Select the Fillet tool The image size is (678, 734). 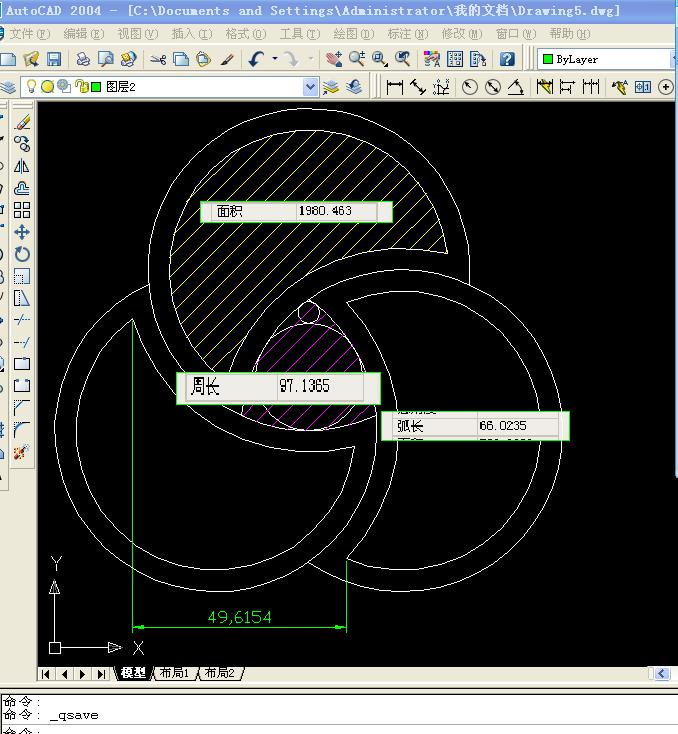[22, 429]
